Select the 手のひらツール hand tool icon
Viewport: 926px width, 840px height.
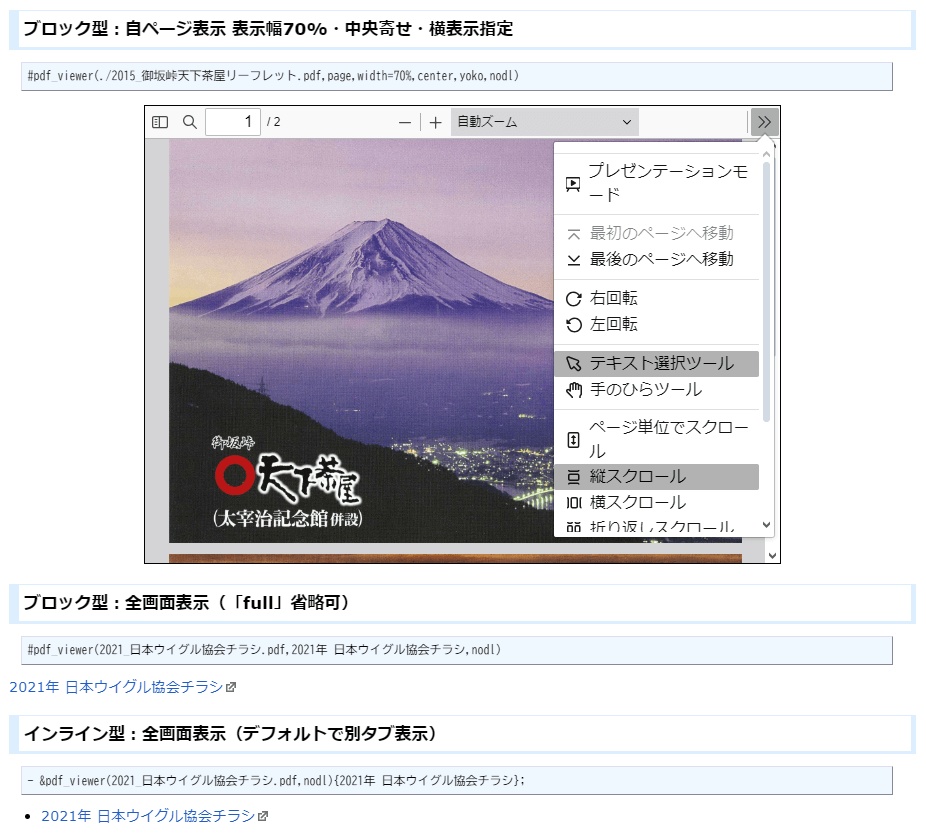pos(574,391)
